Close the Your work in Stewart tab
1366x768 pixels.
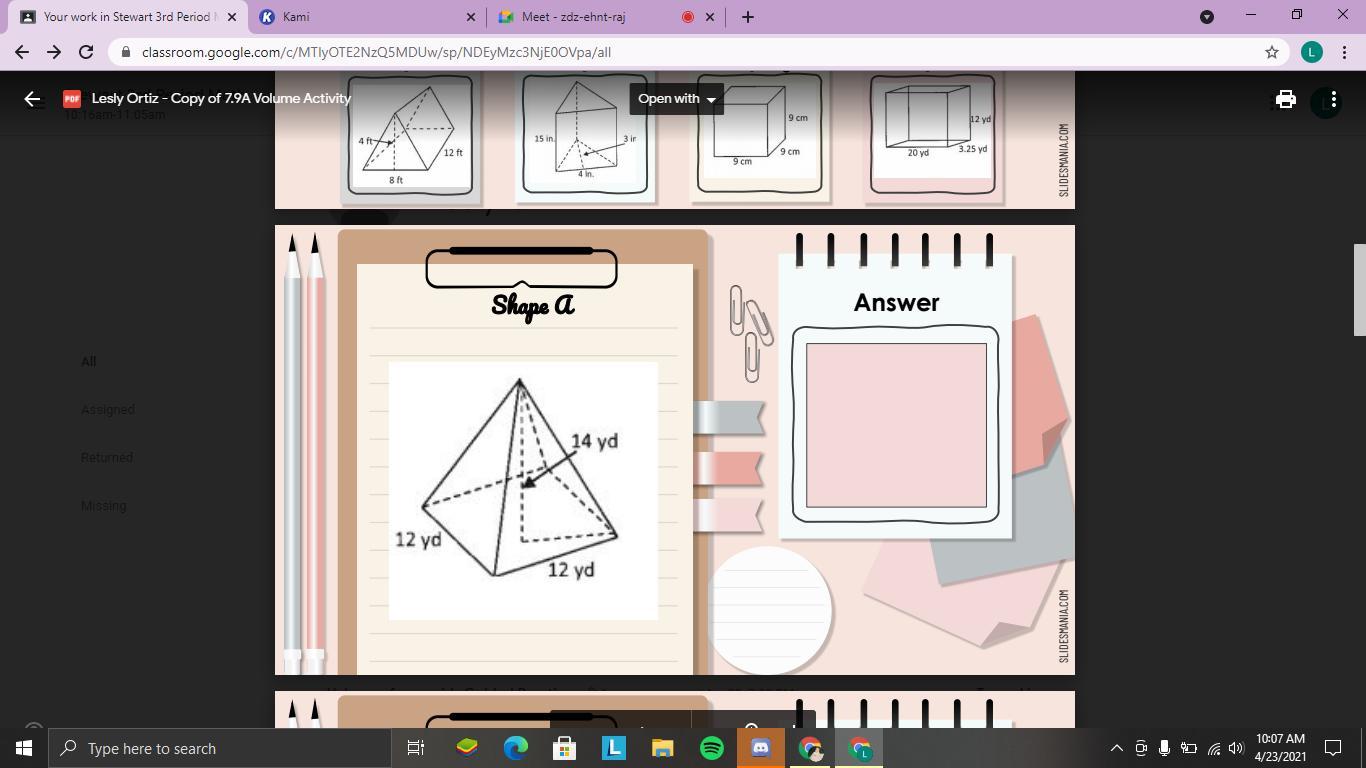pyautogui.click(x=232, y=17)
